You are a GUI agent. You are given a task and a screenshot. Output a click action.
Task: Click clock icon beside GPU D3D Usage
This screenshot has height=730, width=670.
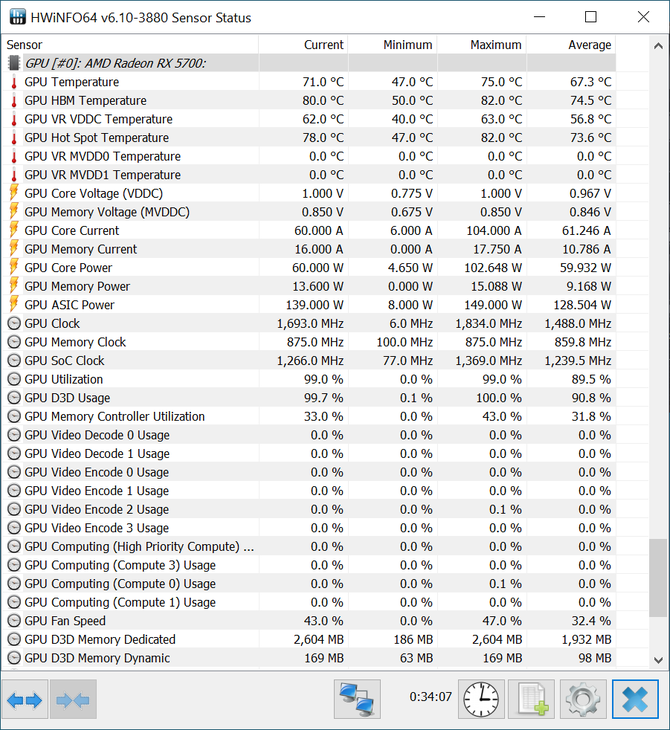(x=14, y=398)
